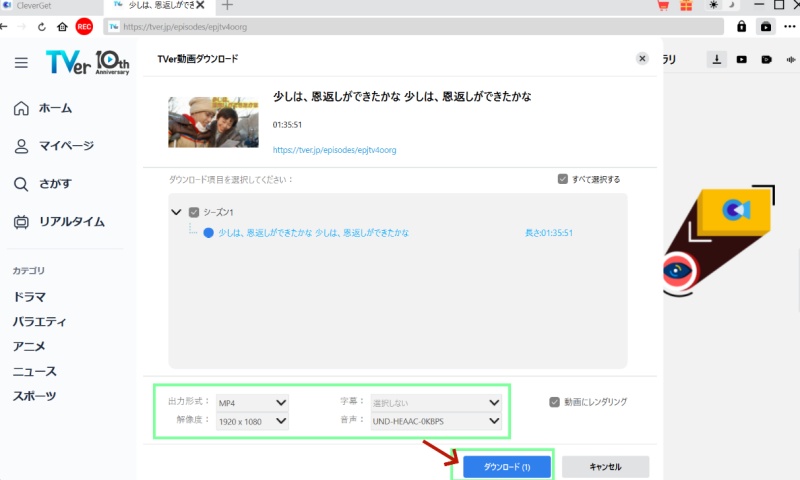
Task: Switch to light theme sun icon
Action: [713, 5]
